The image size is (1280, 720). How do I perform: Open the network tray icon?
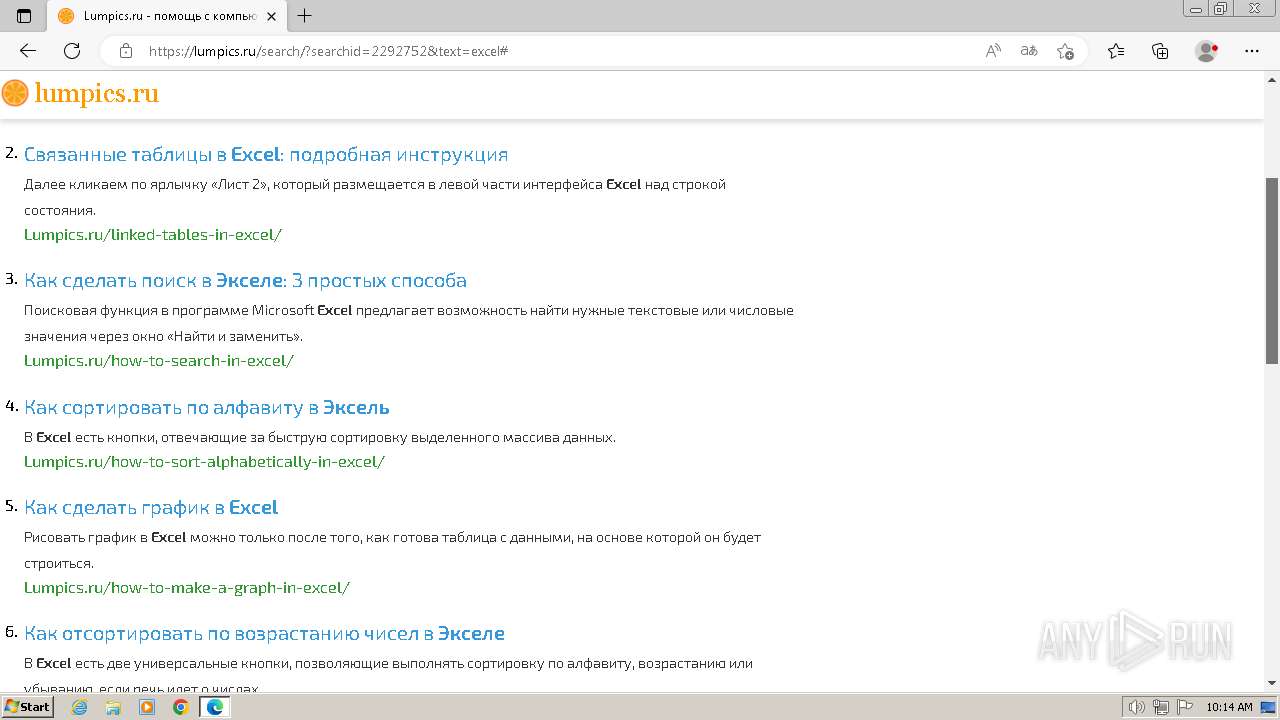coord(1160,707)
